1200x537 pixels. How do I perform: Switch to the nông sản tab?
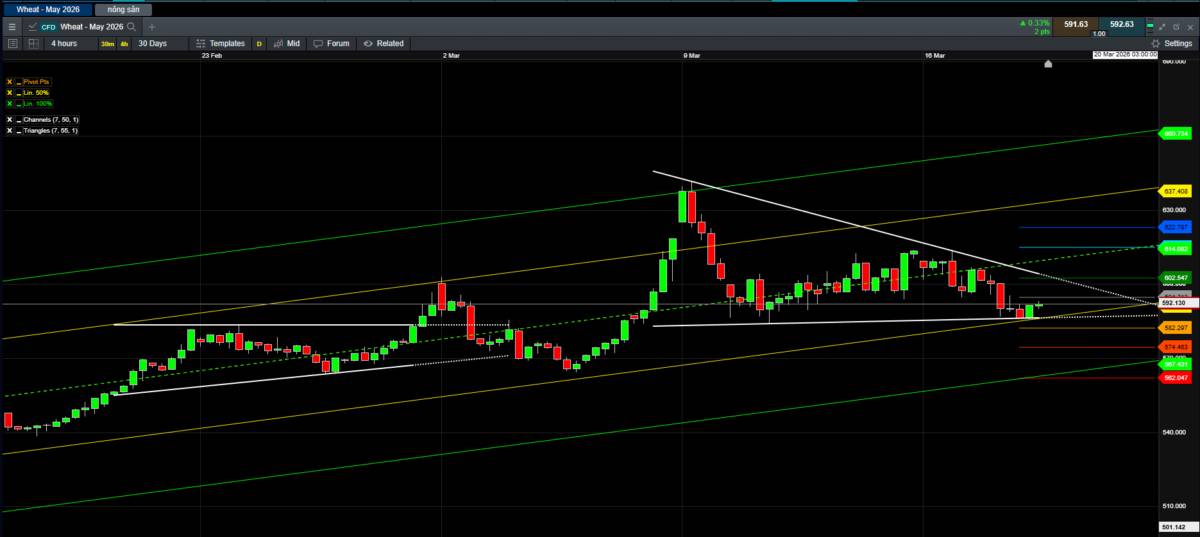pyautogui.click(x=123, y=9)
